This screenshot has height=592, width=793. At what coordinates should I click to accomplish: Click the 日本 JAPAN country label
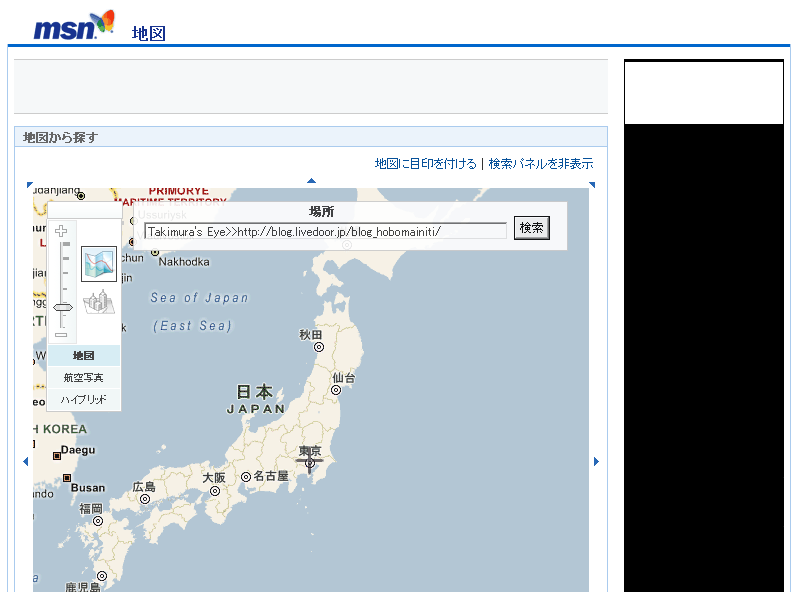click(255, 399)
